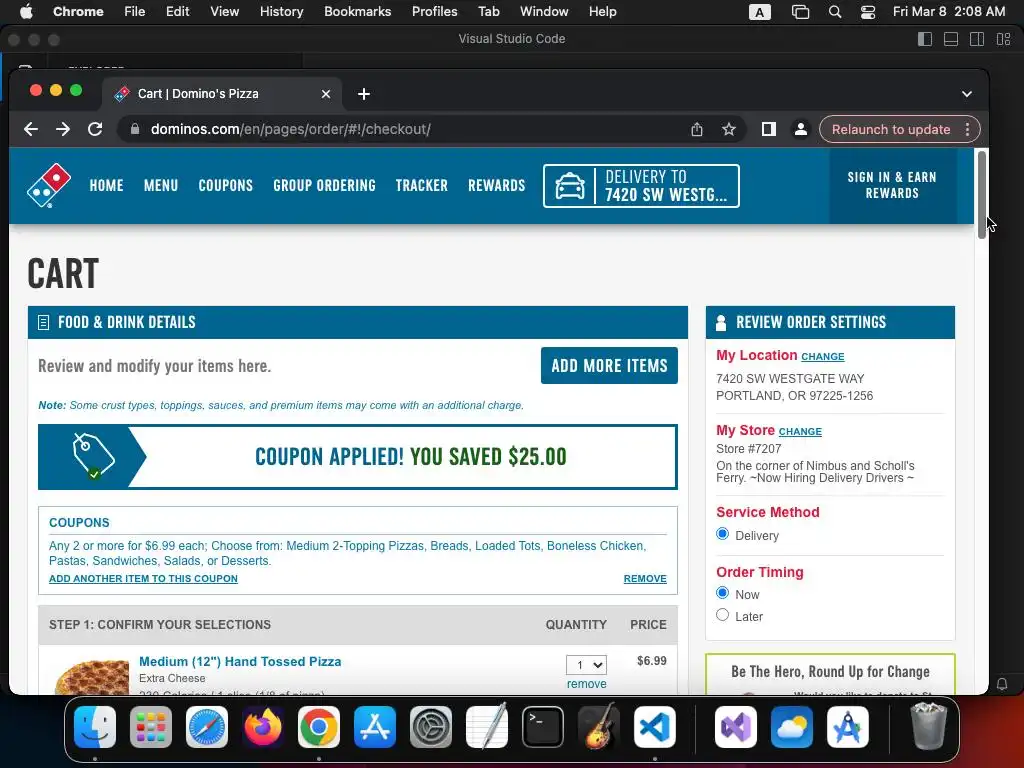The image size is (1024, 768).
Task: Open Finder from the dock
Action: (95, 726)
